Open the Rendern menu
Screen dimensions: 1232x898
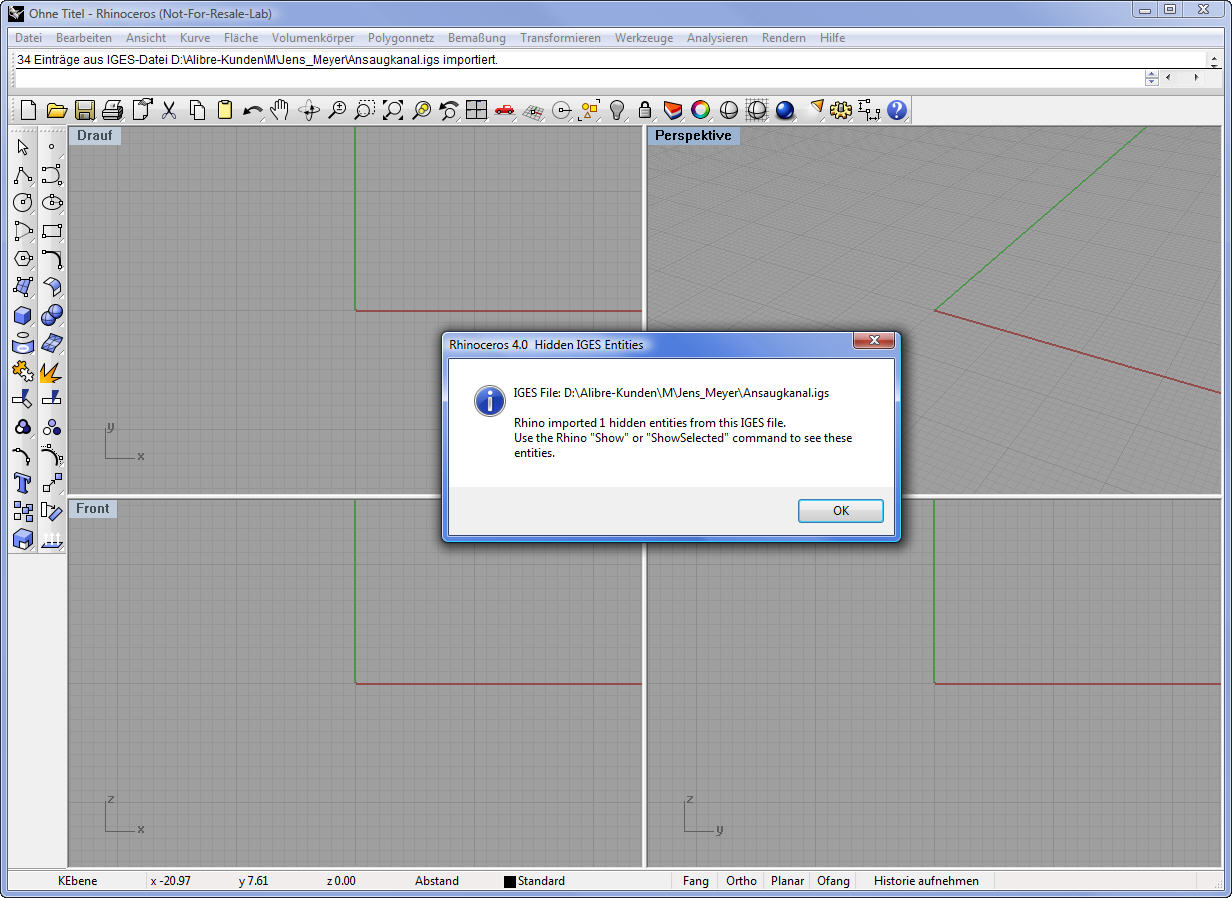pyautogui.click(x=783, y=38)
